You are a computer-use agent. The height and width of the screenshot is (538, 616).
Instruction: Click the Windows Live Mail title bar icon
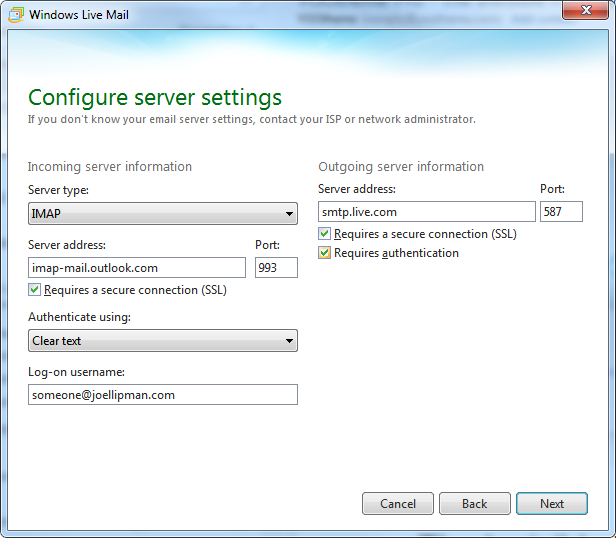coord(17,15)
